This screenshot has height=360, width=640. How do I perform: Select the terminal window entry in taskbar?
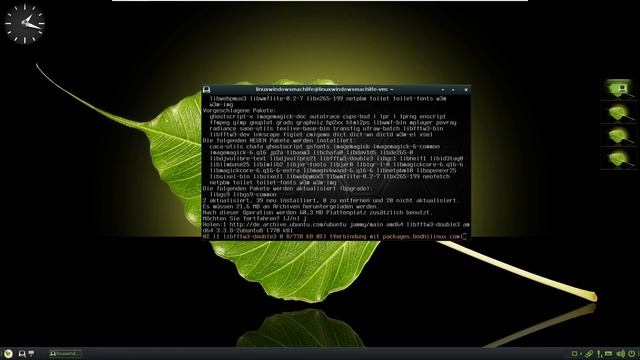pos(65,353)
